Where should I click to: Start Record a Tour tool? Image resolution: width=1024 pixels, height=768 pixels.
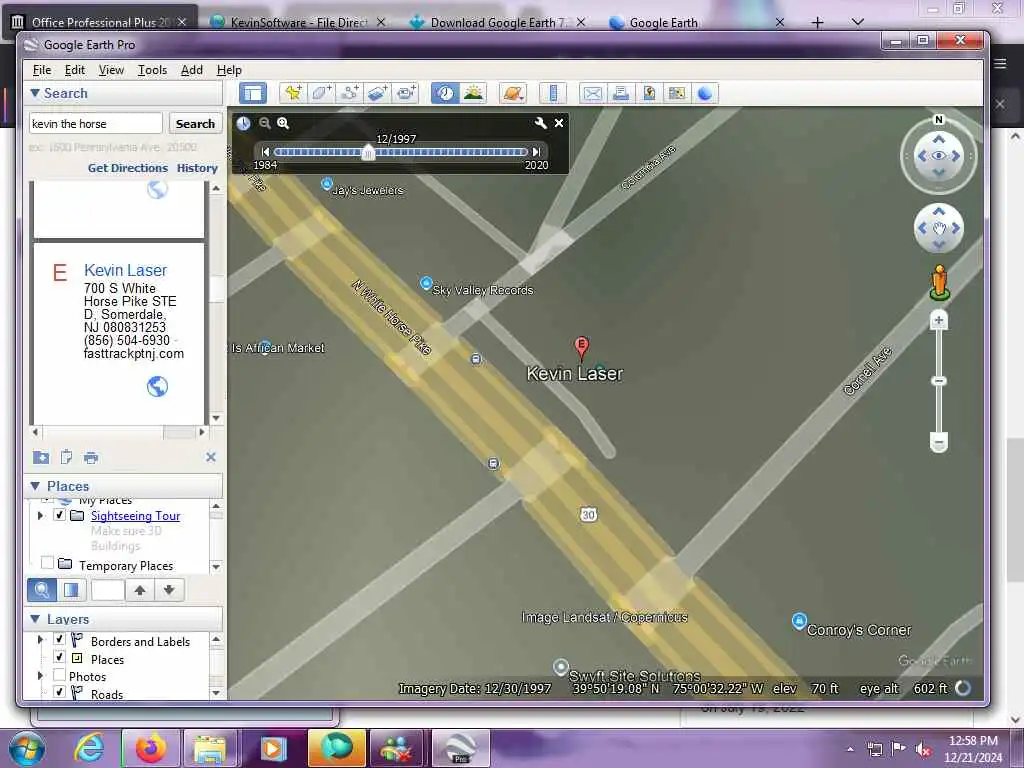406,93
